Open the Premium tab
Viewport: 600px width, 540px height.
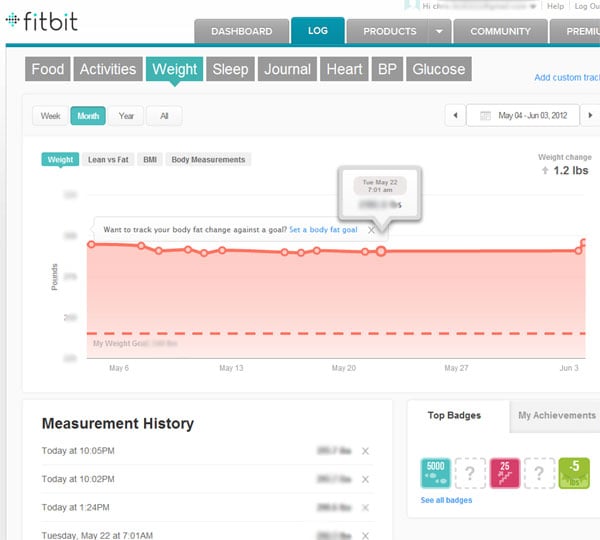click(575, 31)
